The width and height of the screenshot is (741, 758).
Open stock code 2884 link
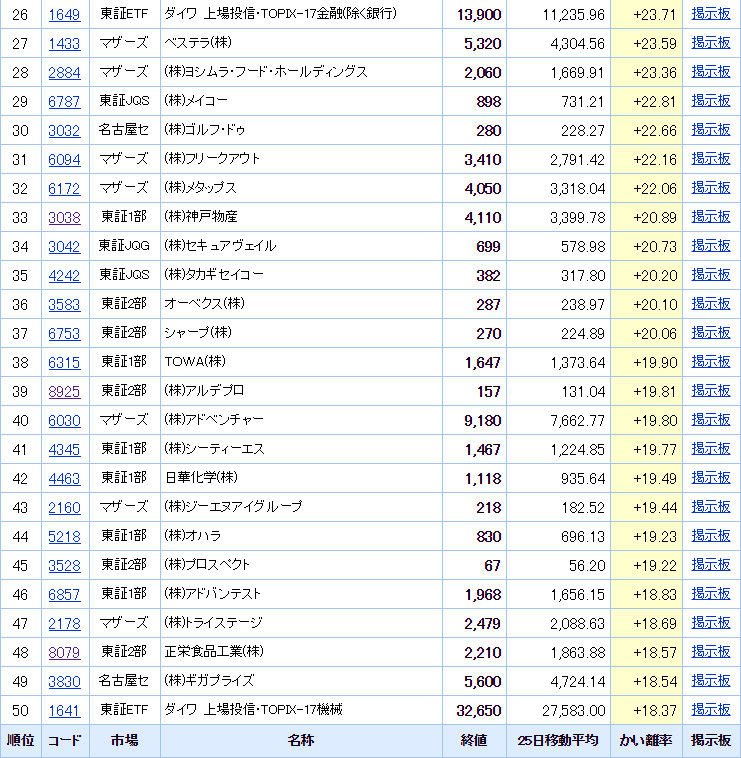click(x=64, y=73)
